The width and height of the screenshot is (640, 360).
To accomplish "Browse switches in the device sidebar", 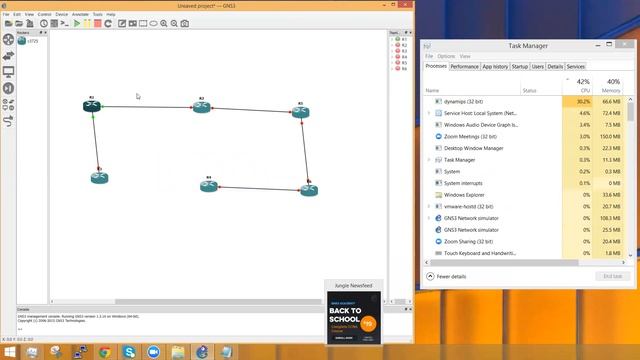I will 9,56.
